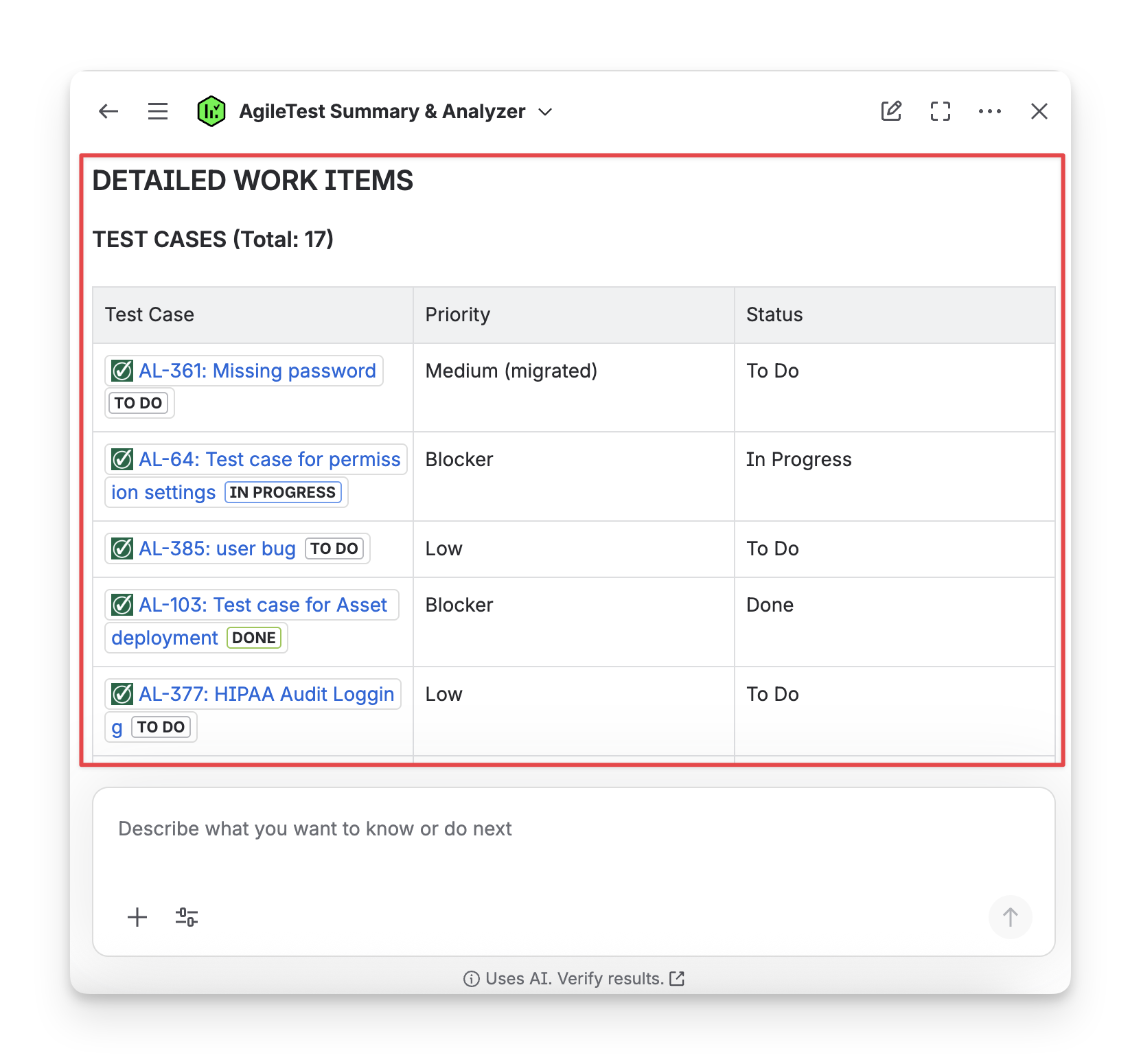The image size is (1141, 1064).
Task: Open the AL-385: user bug link
Action: pyautogui.click(x=217, y=548)
